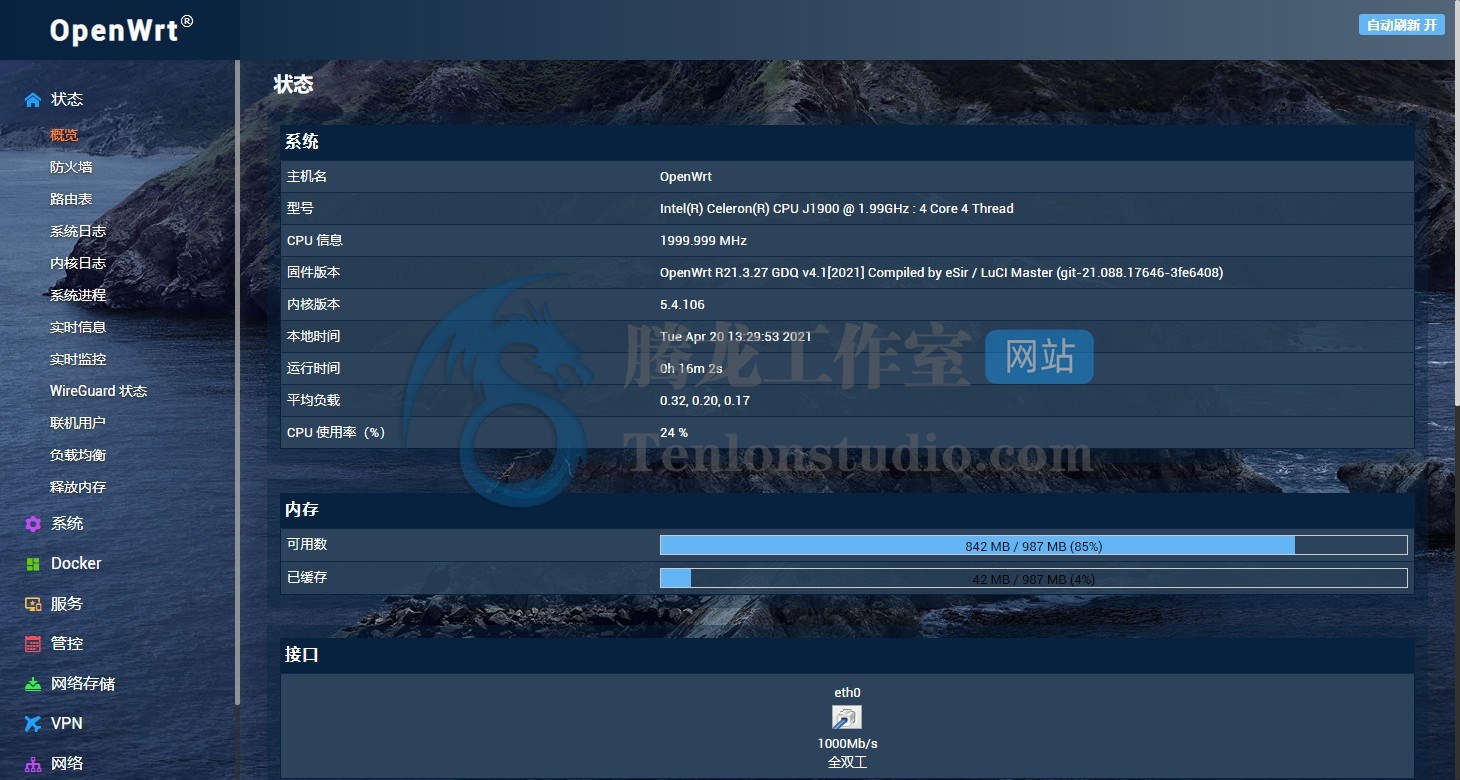Click the load average 0.32, 0.20, 0.17
Screen dimensions: 1460x780
click(x=704, y=401)
